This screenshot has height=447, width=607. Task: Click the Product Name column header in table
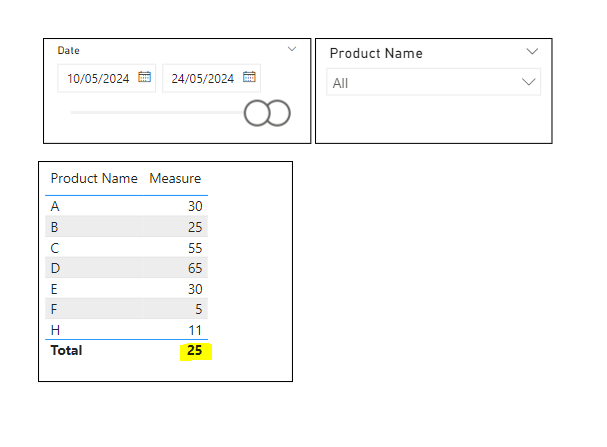click(x=94, y=178)
